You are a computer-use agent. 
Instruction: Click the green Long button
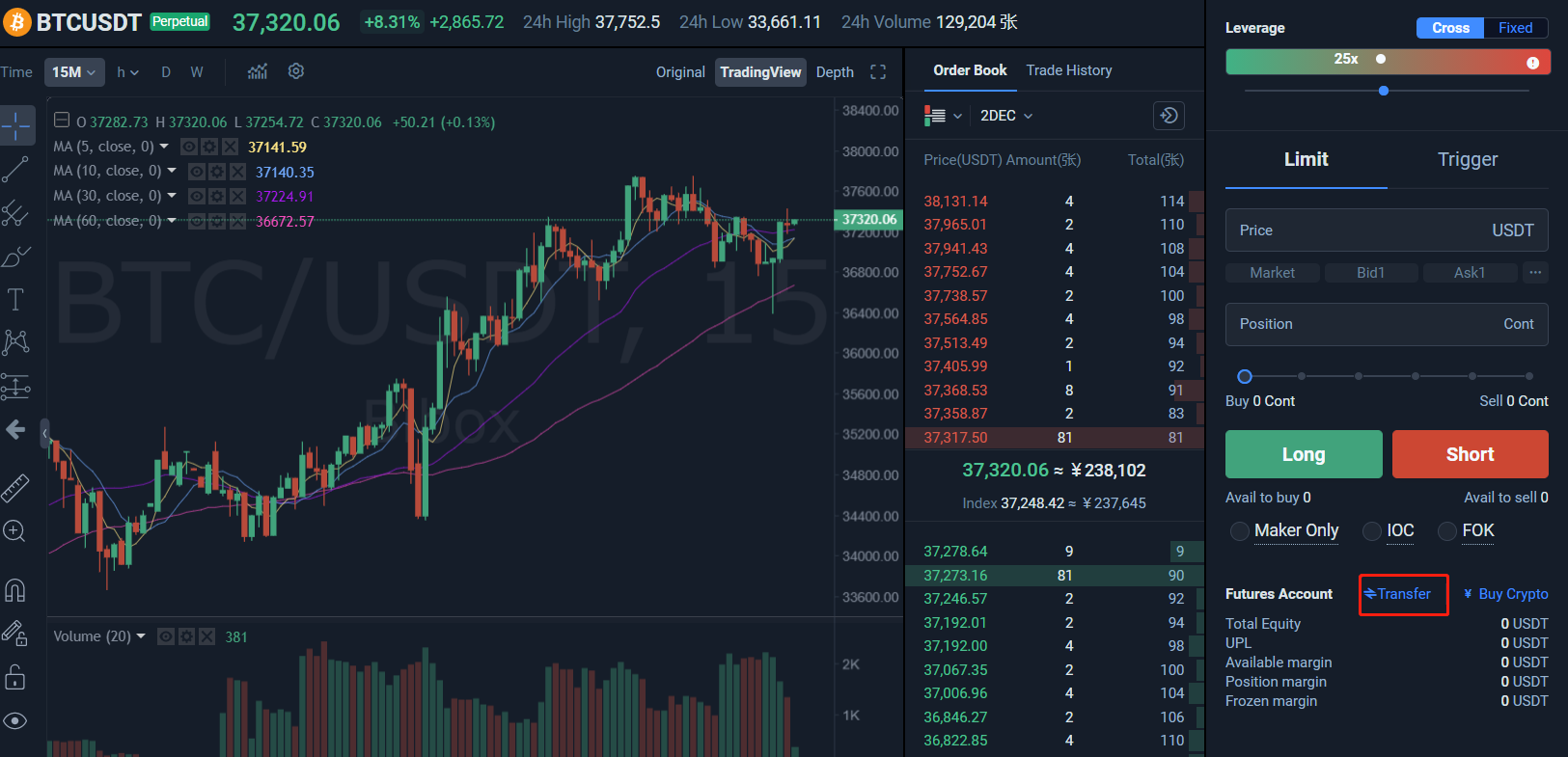(1303, 454)
